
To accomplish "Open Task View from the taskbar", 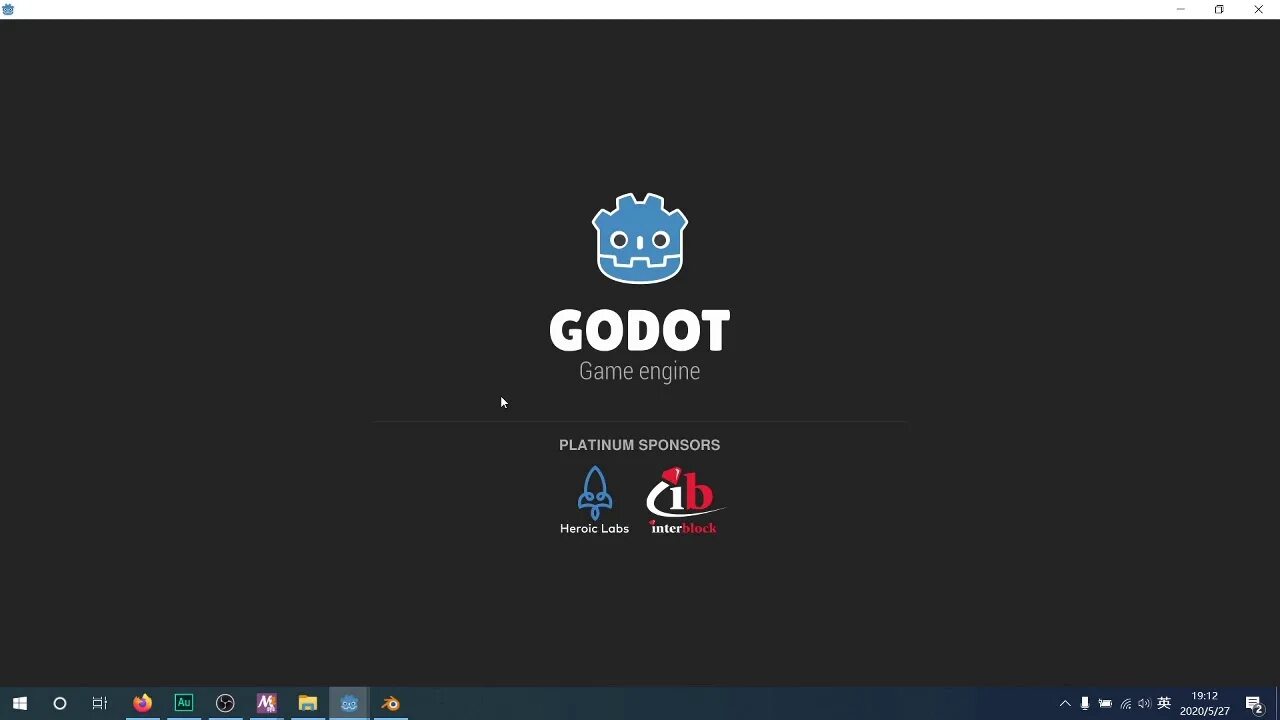I will click(x=99, y=703).
